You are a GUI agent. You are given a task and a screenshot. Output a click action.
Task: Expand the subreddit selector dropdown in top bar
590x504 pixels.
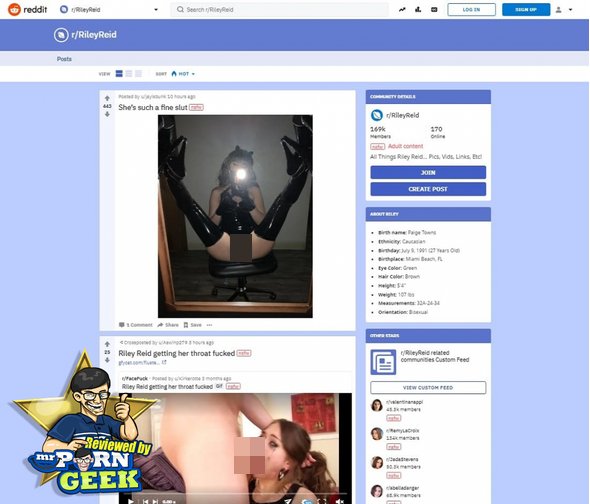tap(156, 9)
